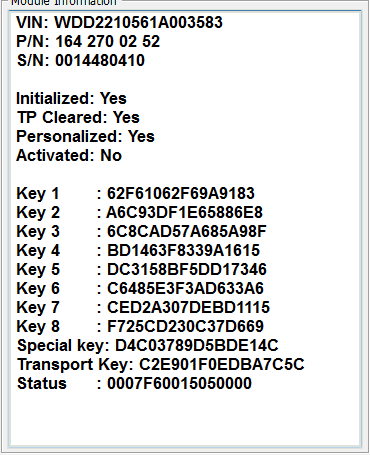Click Key 6 value C6485E3F3AD633A6

[185, 289]
